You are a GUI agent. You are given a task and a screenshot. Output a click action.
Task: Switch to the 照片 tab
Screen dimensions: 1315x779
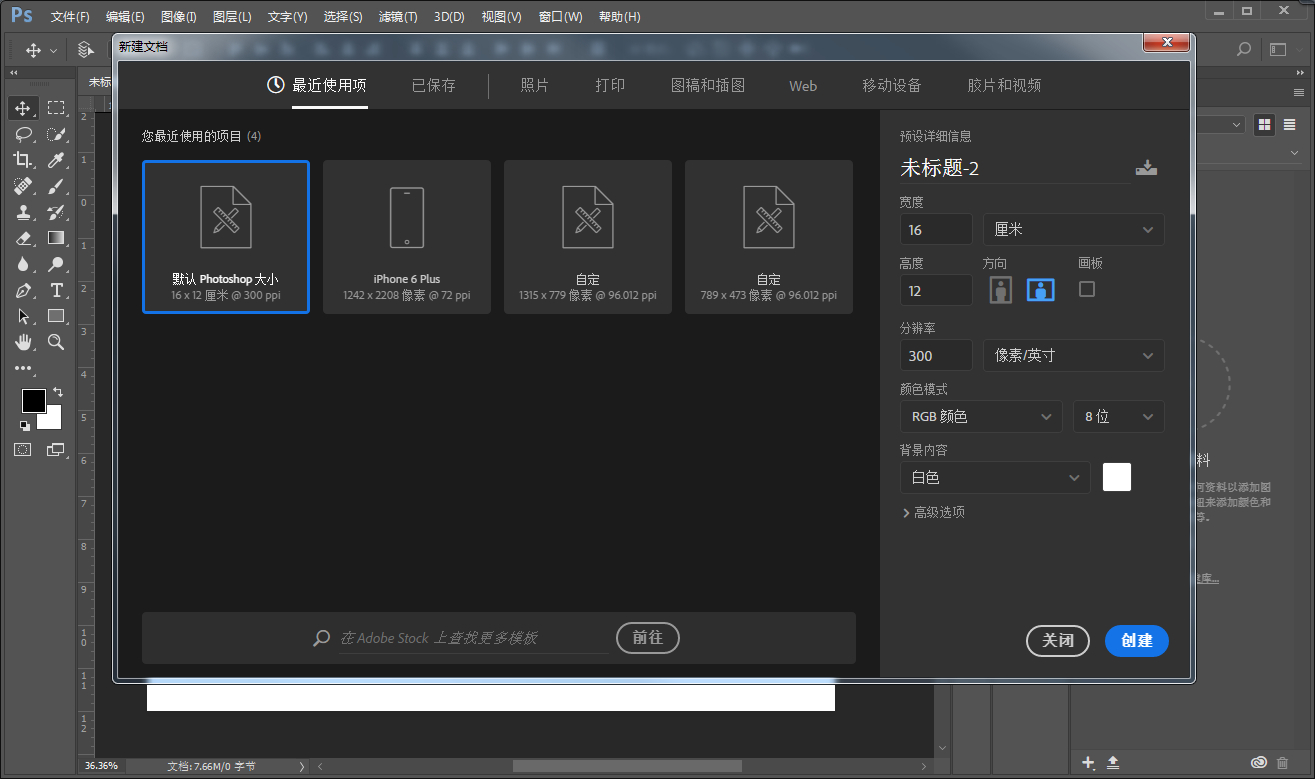(x=535, y=86)
